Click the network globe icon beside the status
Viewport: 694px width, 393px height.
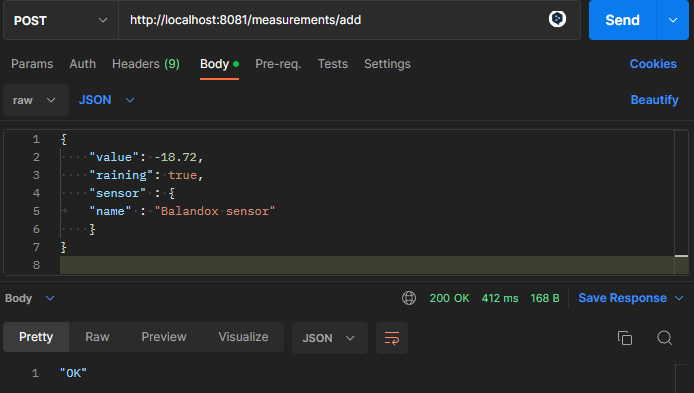point(409,298)
